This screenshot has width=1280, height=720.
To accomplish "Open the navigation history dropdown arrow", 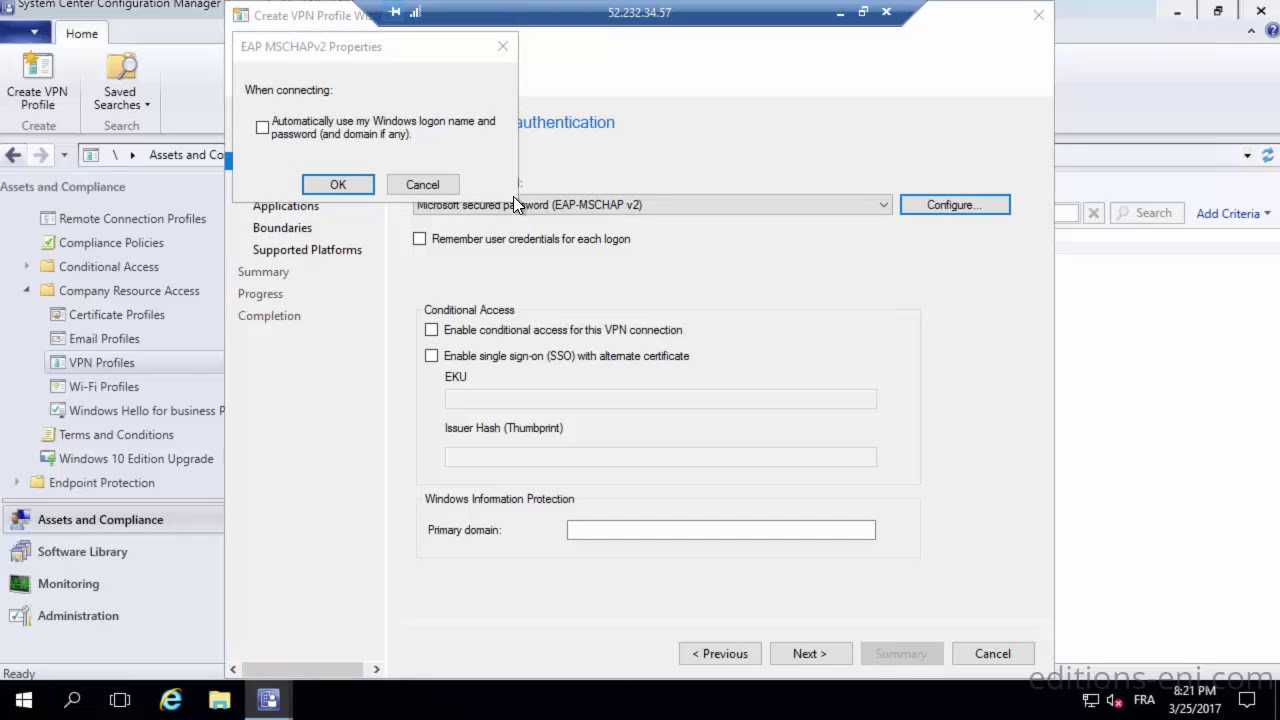I will (x=64, y=155).
